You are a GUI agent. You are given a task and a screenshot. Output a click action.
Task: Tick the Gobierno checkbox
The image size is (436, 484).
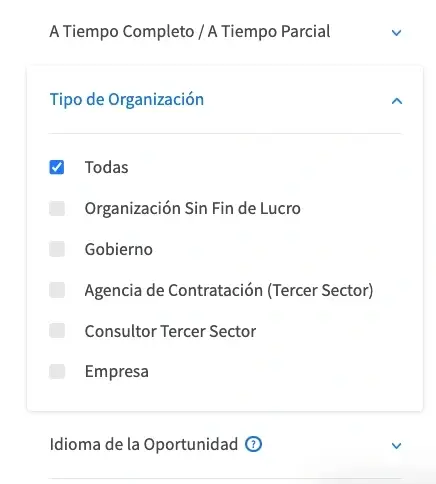57,249
